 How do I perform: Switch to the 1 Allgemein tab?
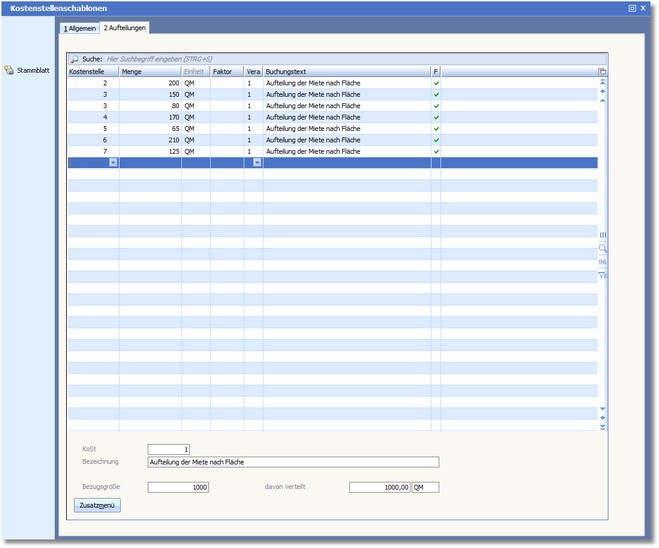click(x=80, y=29)
